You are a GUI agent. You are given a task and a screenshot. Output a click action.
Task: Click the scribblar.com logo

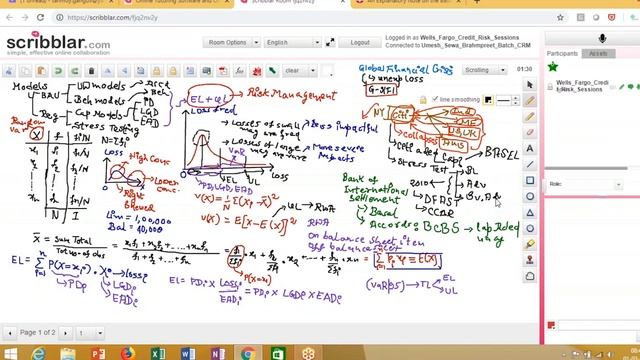point(58,44)
